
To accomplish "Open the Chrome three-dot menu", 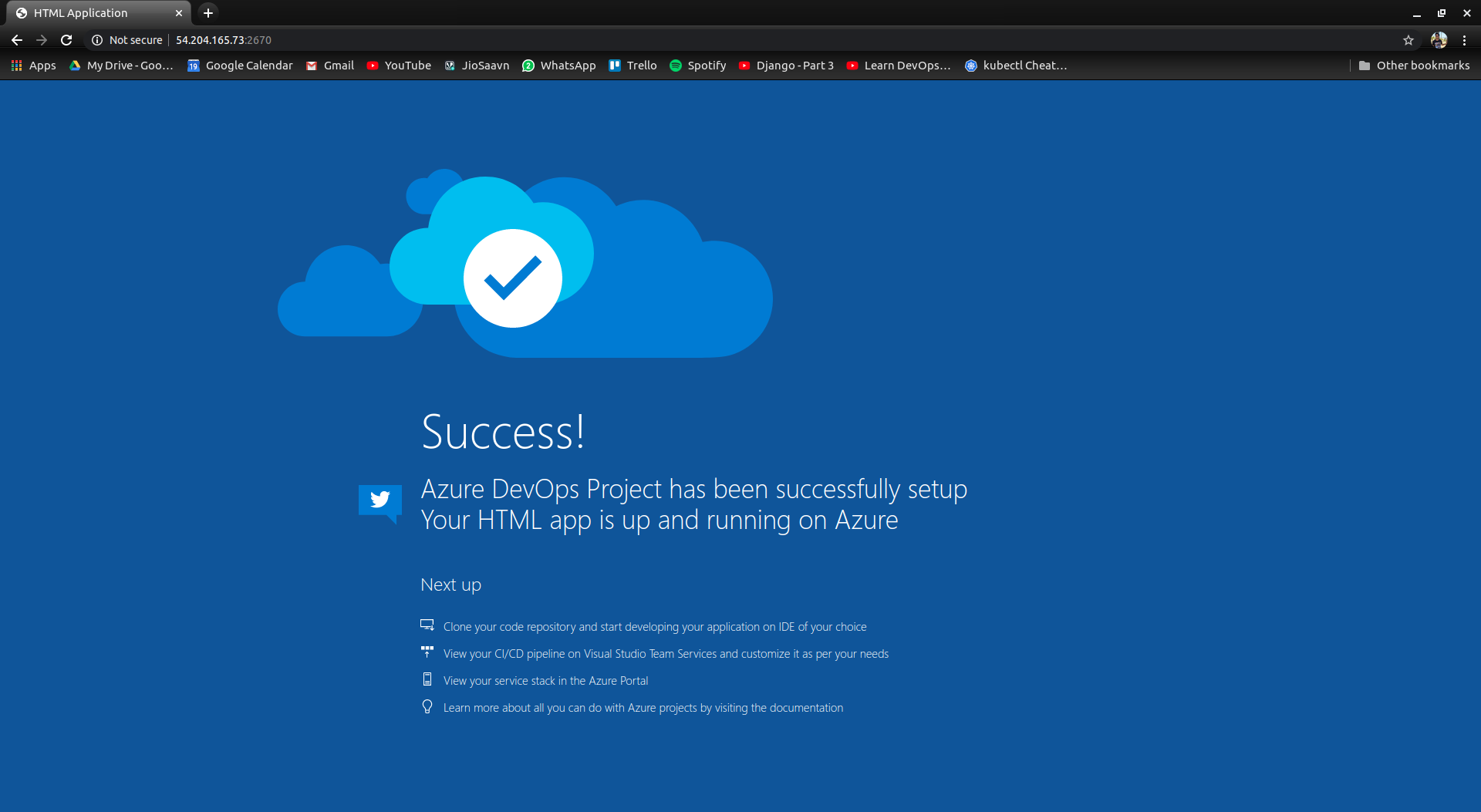I will 1464,40.
